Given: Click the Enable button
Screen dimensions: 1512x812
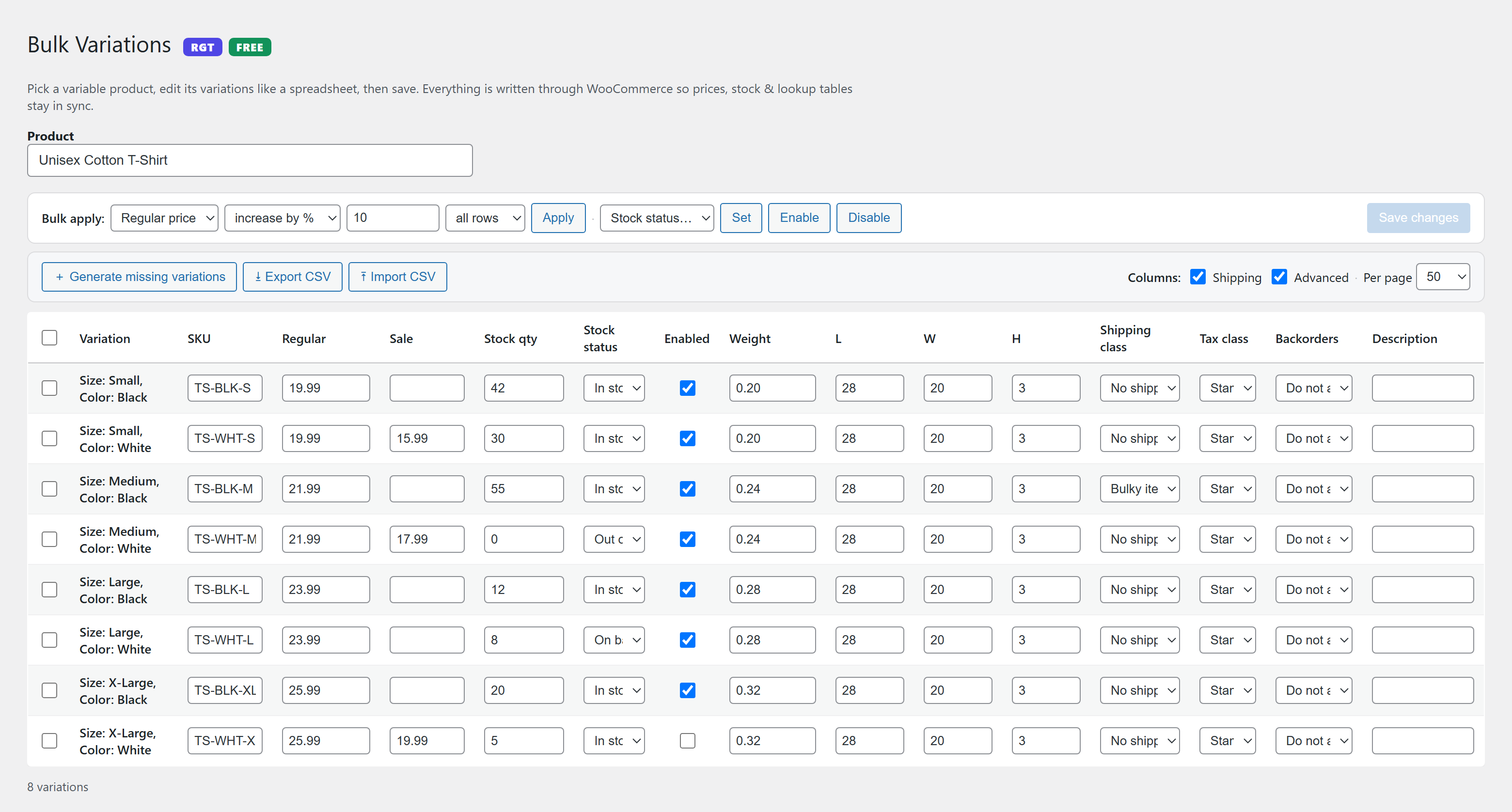Looking at the screenshot, I should 800,218.
